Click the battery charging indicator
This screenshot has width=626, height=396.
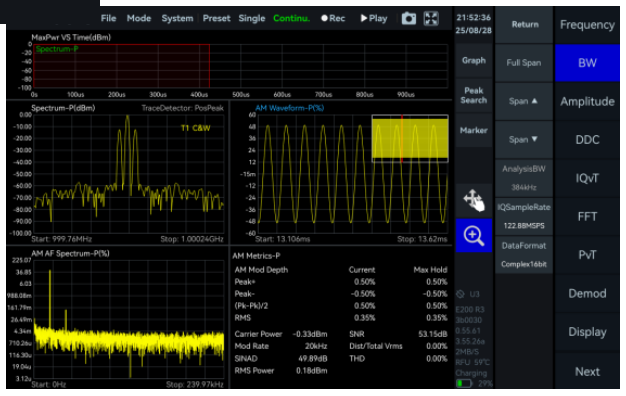click(x=464, y=383)
